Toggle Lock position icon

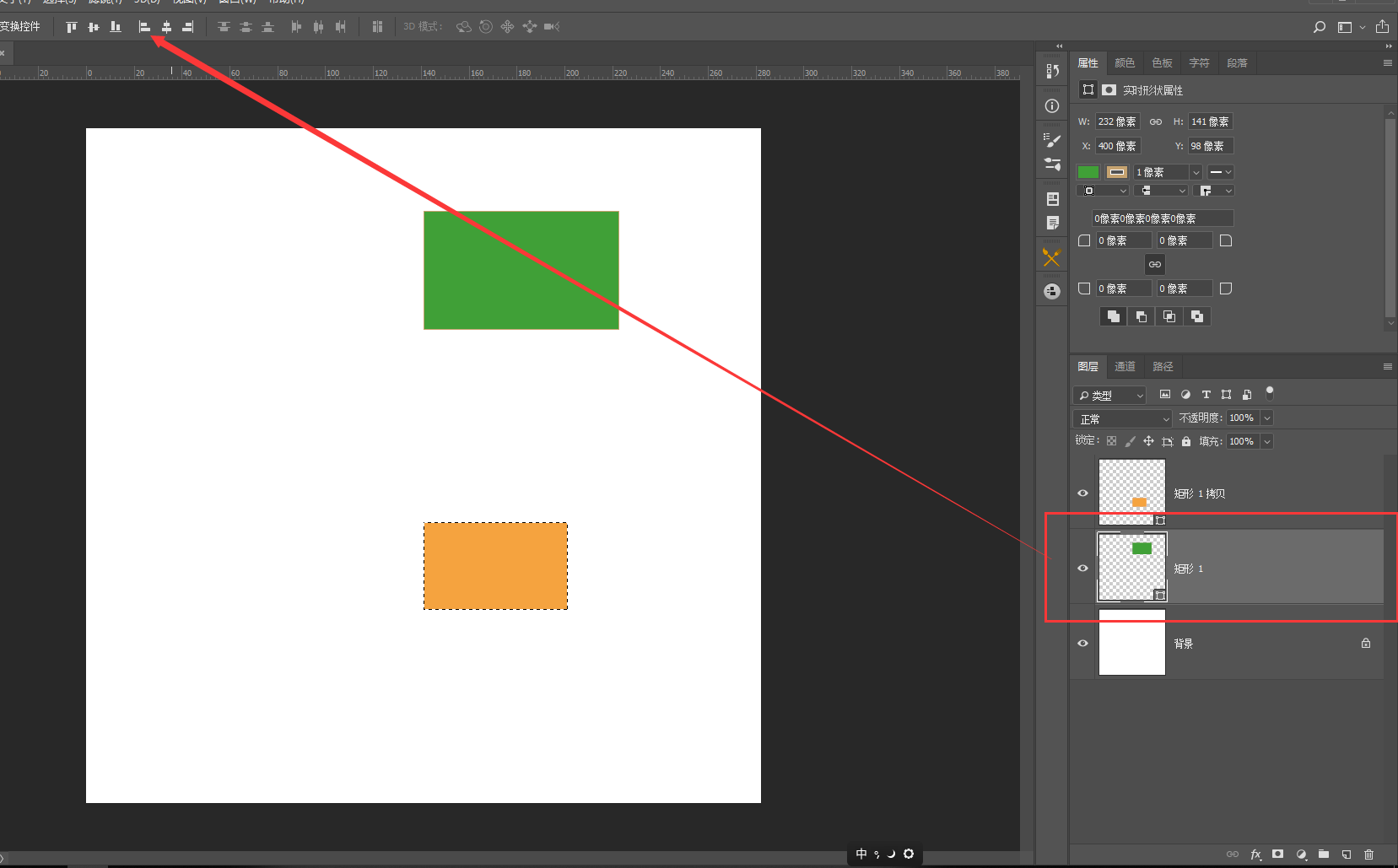click(x=1148, y=441)
